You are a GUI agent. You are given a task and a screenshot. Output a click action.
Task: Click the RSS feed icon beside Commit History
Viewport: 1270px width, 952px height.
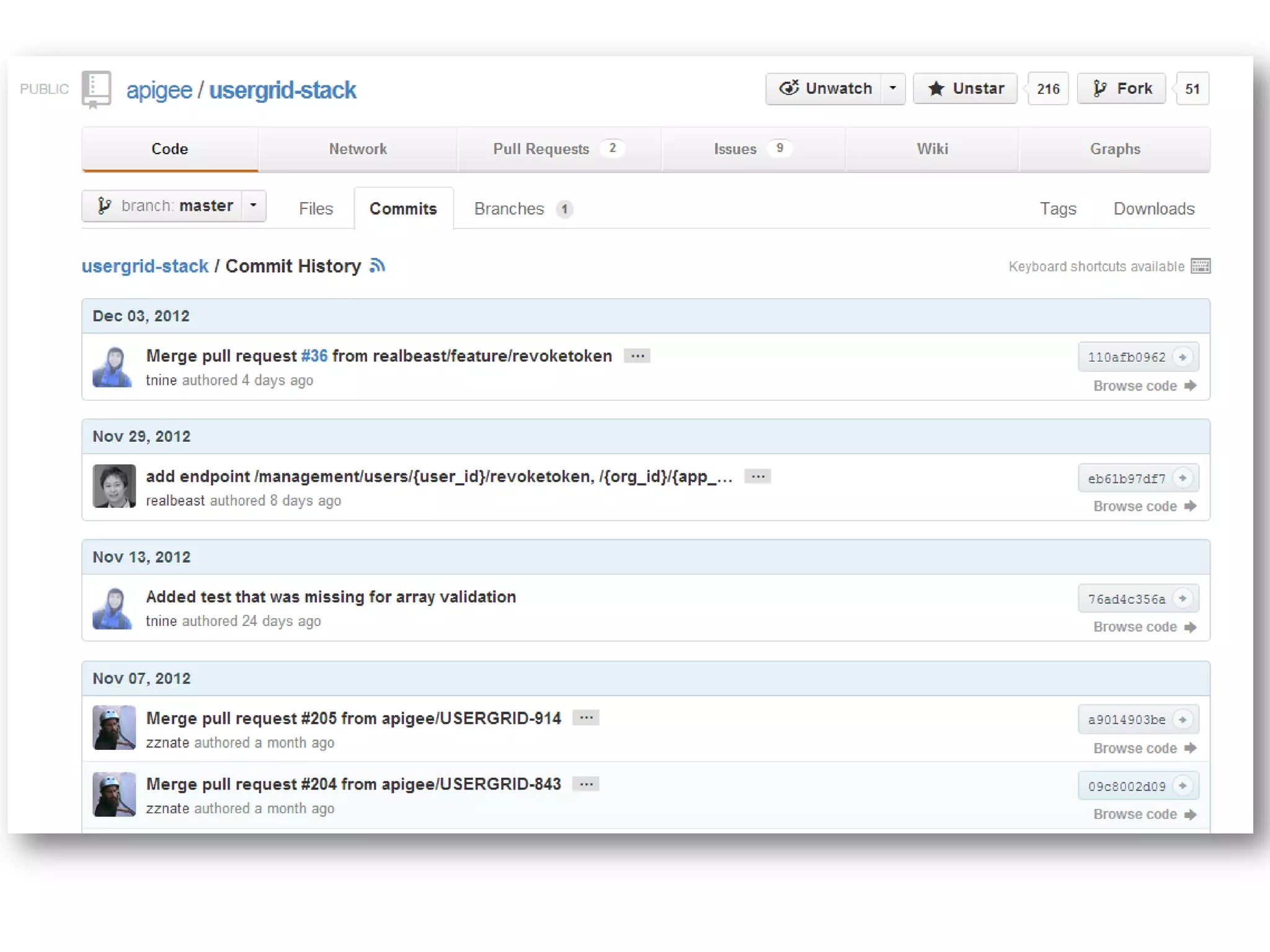[x=377, y=266]
